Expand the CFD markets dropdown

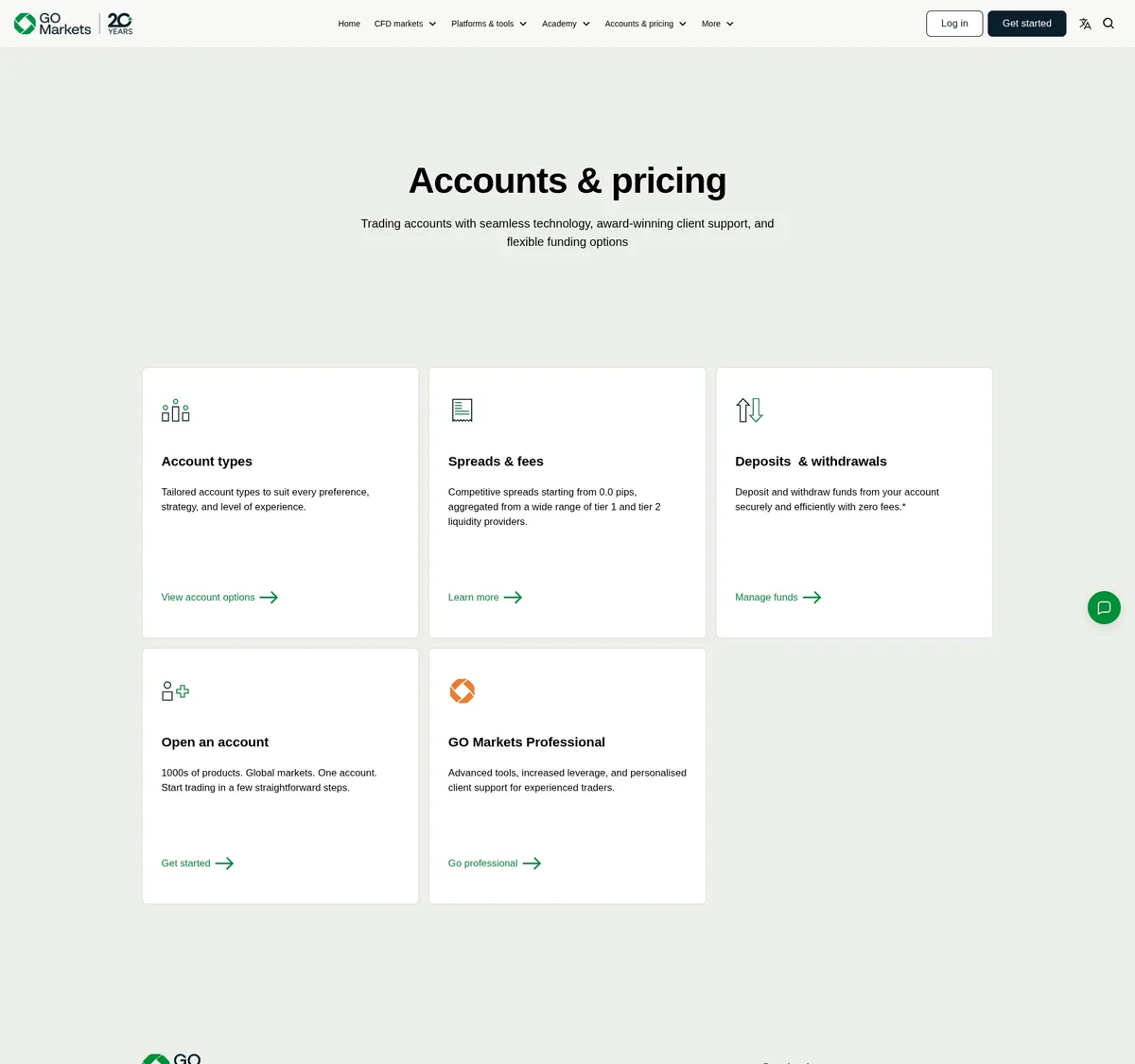coord(405,24)
